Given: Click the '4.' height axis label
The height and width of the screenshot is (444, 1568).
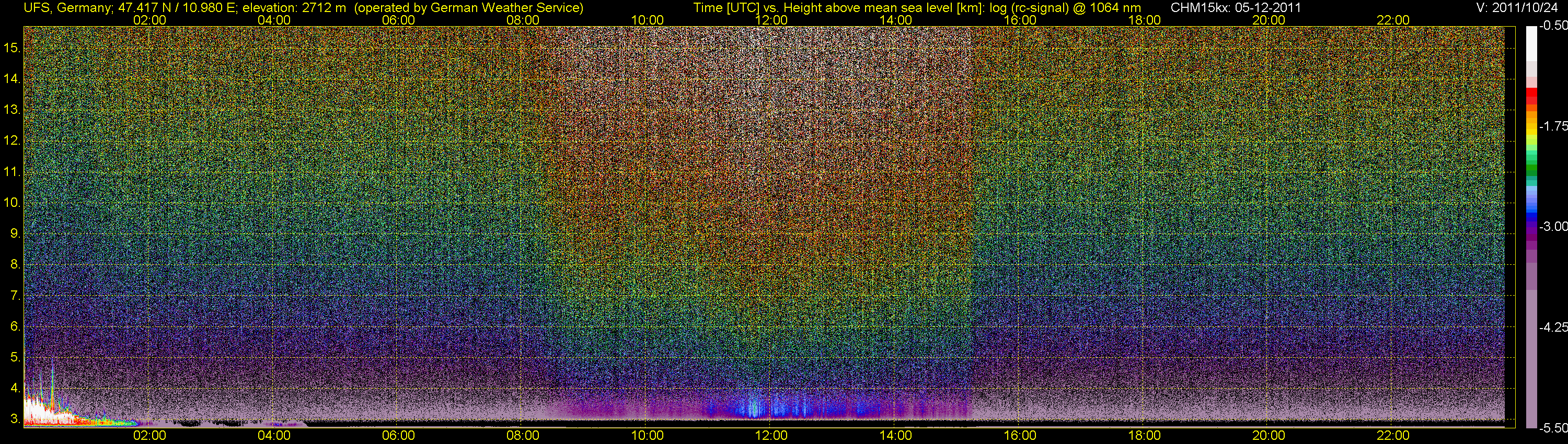Looking at the screenshot, I should pos(15,388).
